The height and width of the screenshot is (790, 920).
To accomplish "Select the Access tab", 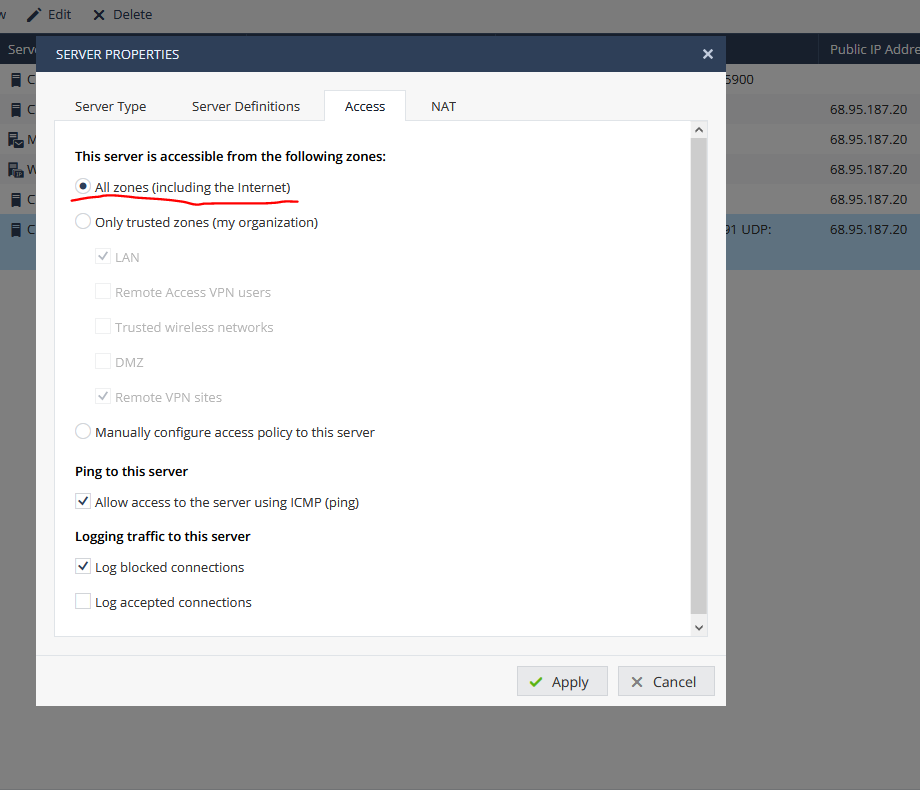I will (365, 106).
